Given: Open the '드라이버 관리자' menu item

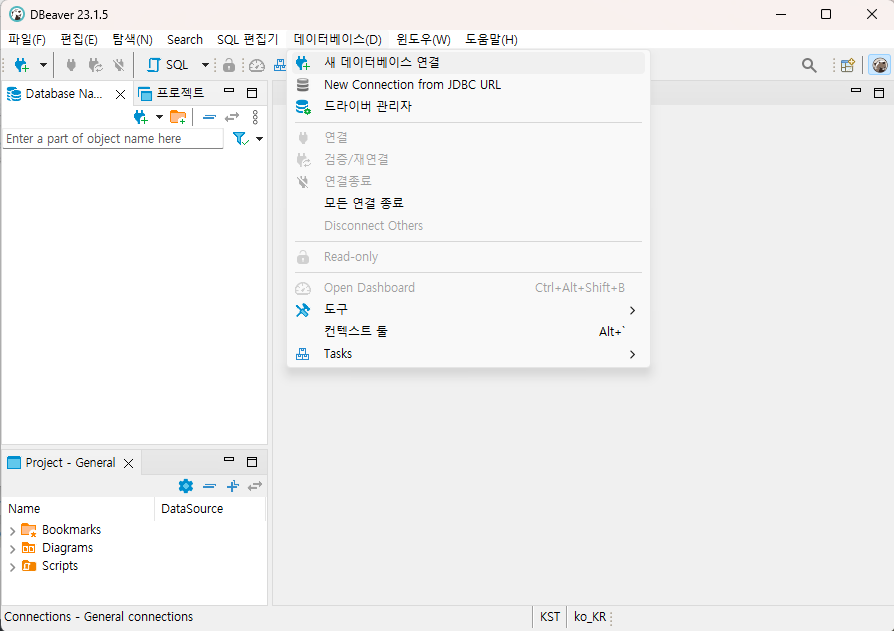Looking at the screenshot, I should coord(367,106).
